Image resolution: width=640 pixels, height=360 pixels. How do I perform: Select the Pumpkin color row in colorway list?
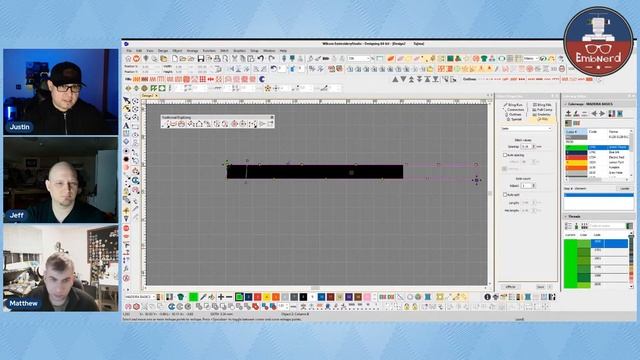tap(597, 167)
